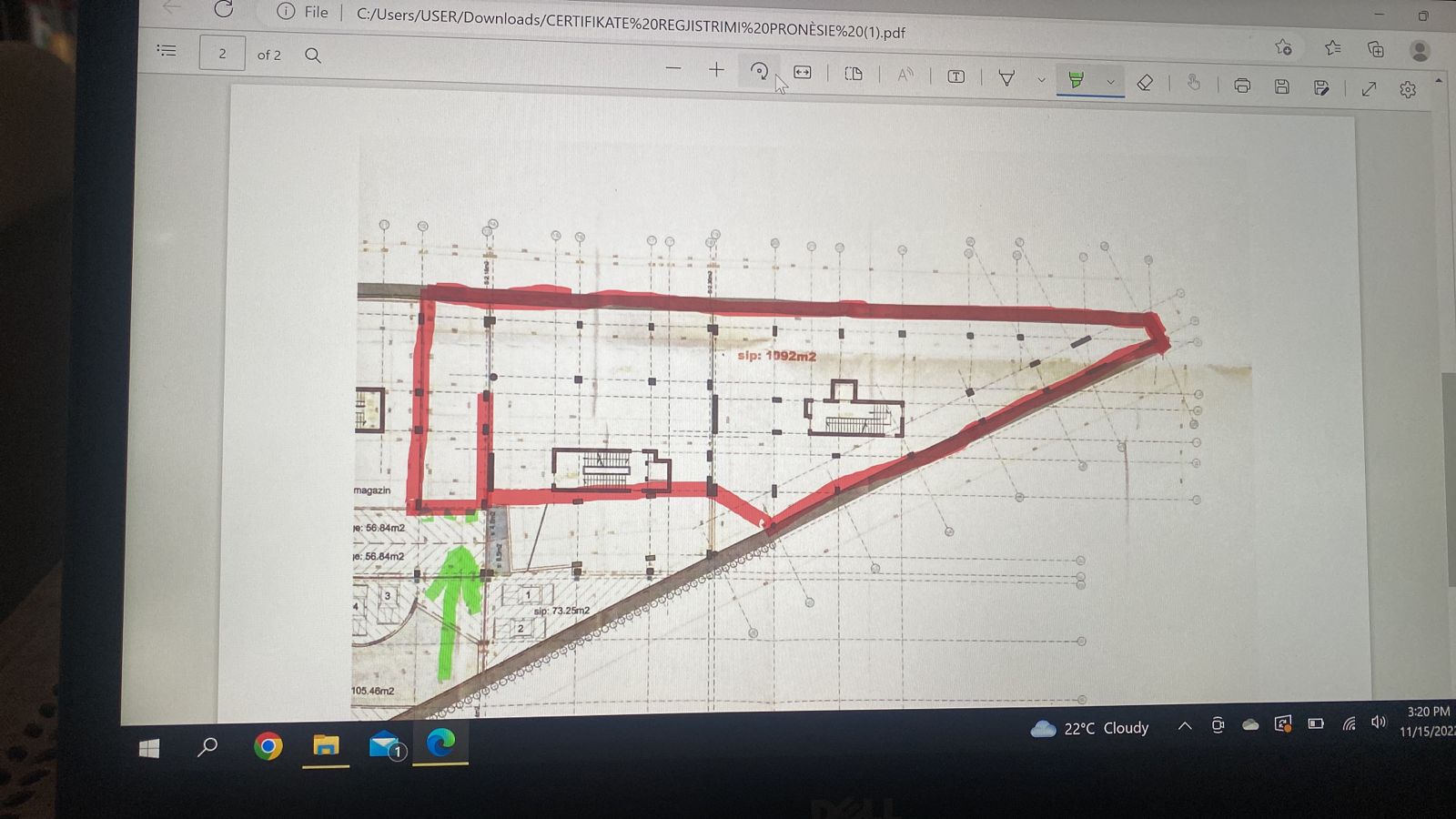Save the PDF file
The image size is (1456, 819).
[1282, 87]
